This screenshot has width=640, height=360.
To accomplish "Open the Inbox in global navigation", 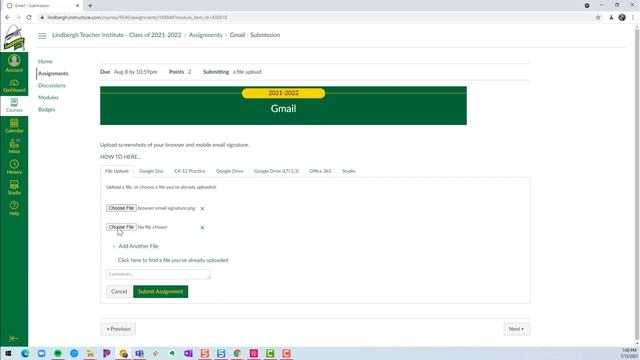I will tap(14, 146).
